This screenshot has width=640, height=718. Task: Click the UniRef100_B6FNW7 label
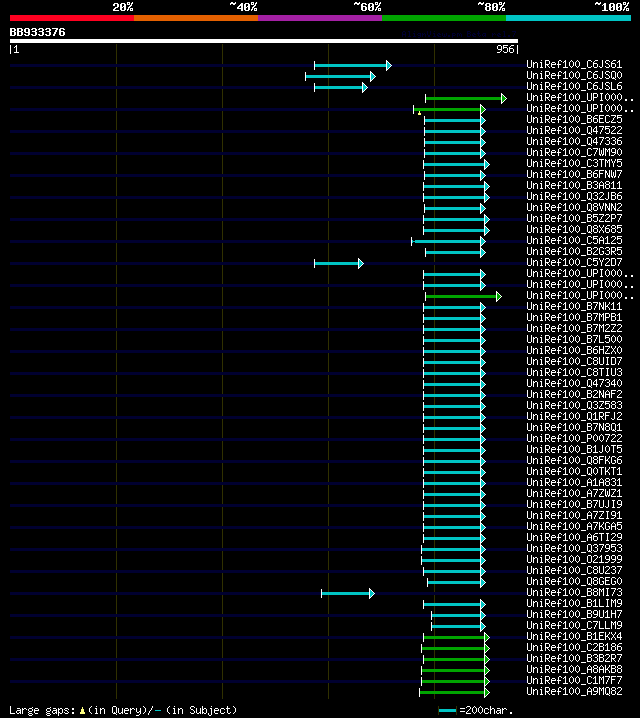coord(574,174)
